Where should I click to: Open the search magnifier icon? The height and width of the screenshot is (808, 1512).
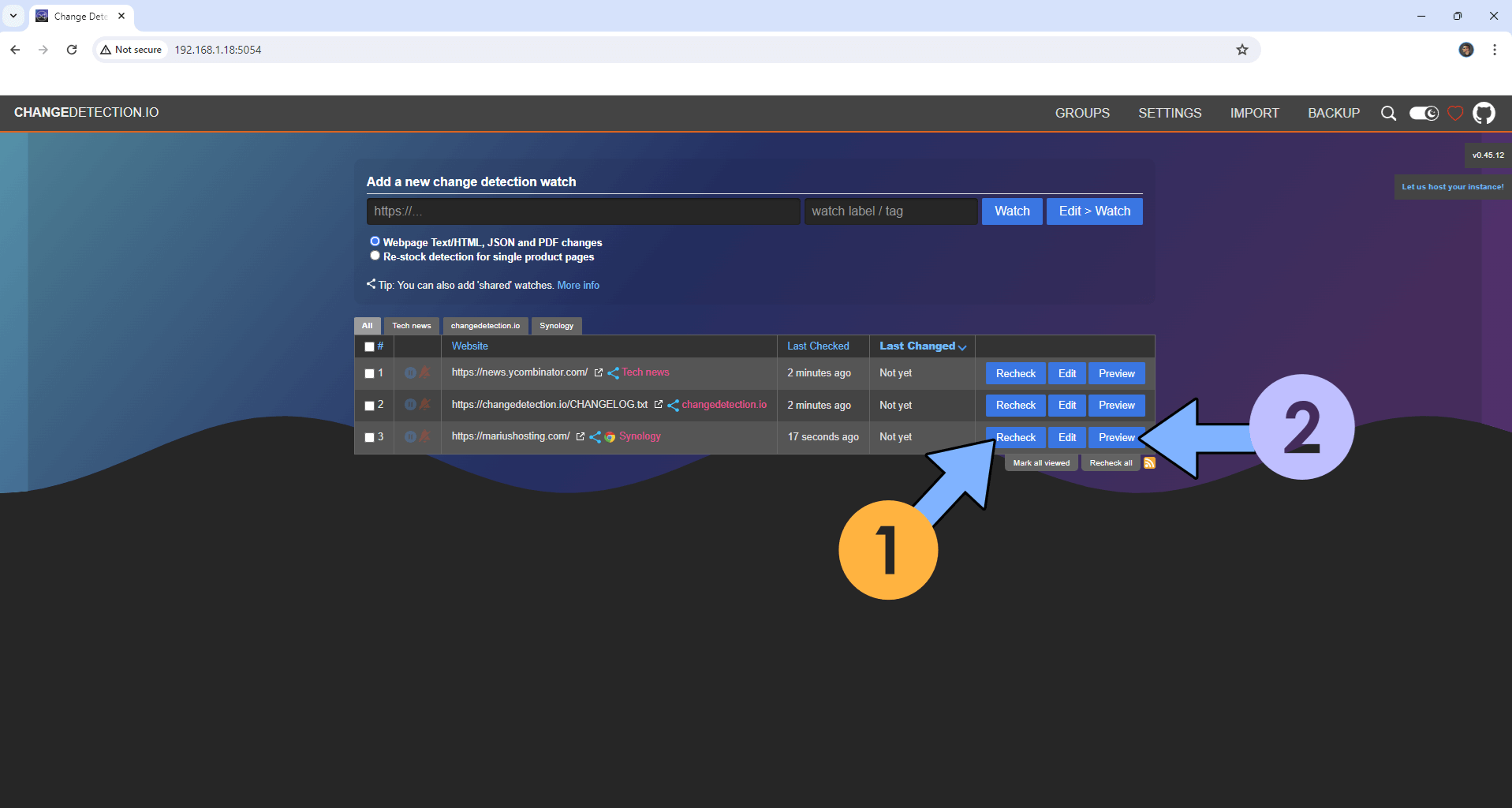point(1388,114)
